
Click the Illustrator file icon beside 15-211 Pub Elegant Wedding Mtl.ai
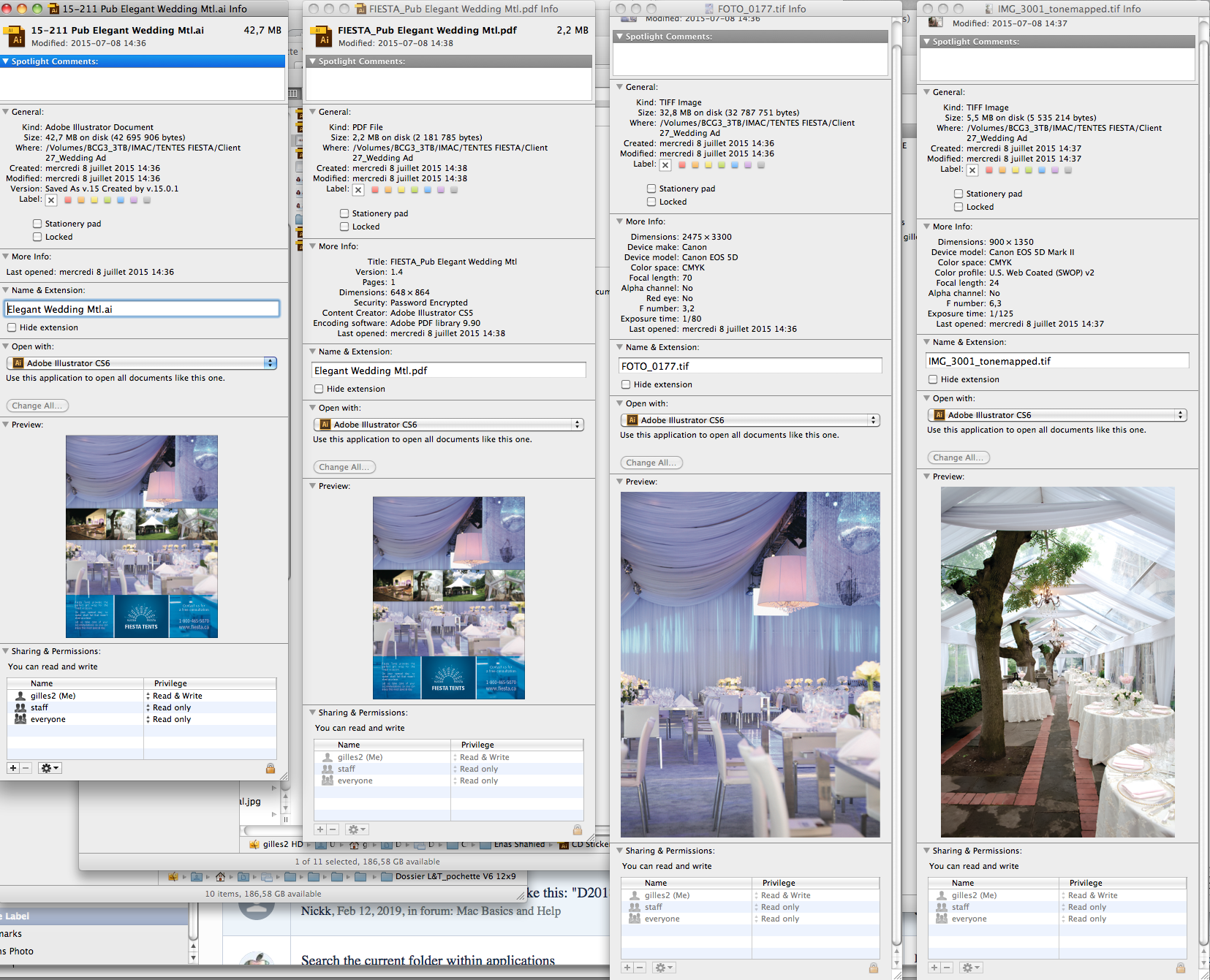pyautogui.click(x=14, y=37)
